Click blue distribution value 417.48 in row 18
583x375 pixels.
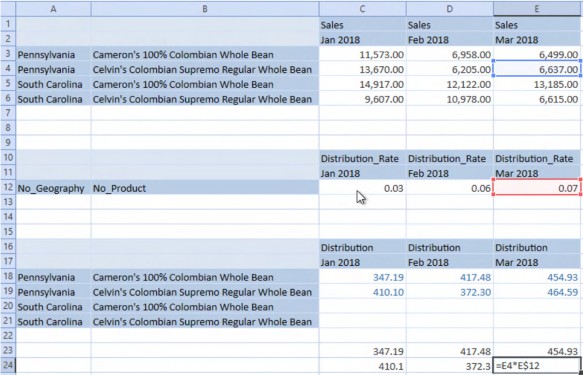pos(450,277)
